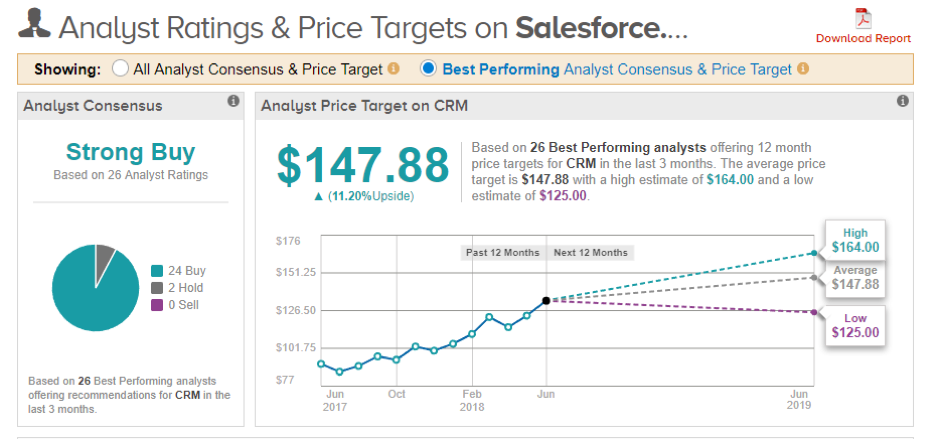940x439 pixels.
Task: Click the teal Buy legend swatch
Action: pyautogui.click(x=157, y=271)
